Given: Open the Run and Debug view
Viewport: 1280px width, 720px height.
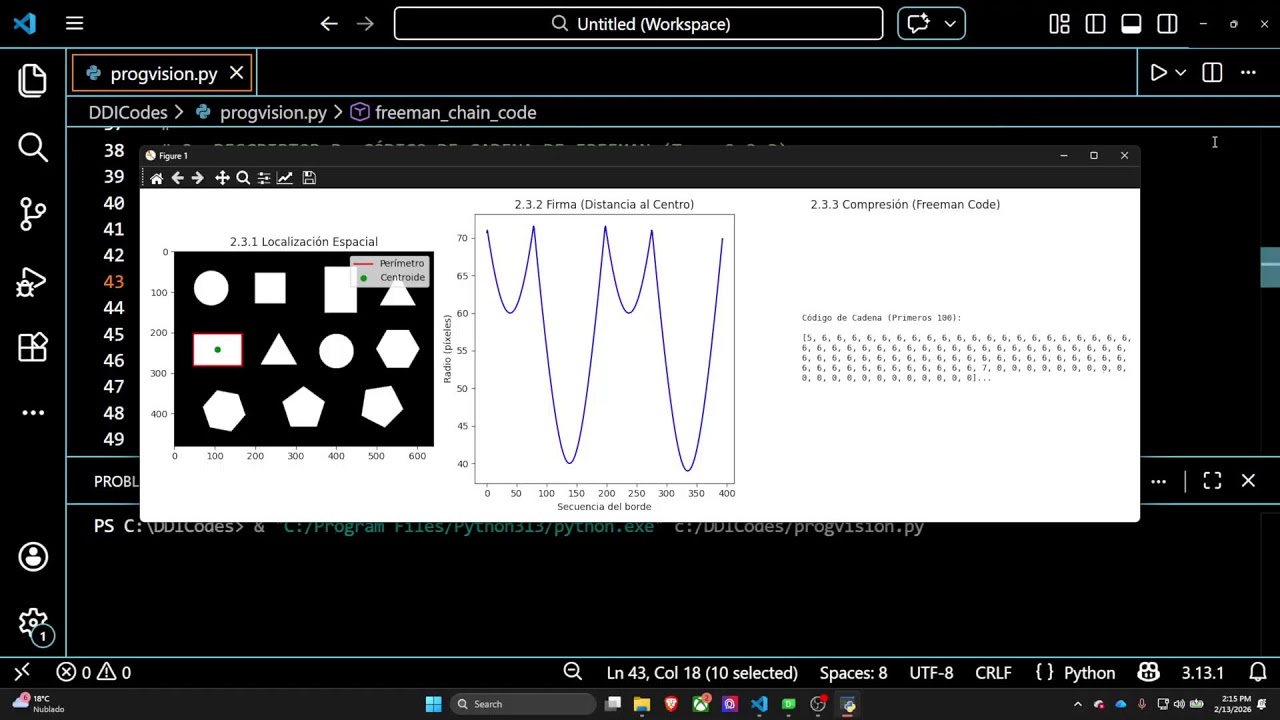Looking at the screenshot, I should 33,281.
